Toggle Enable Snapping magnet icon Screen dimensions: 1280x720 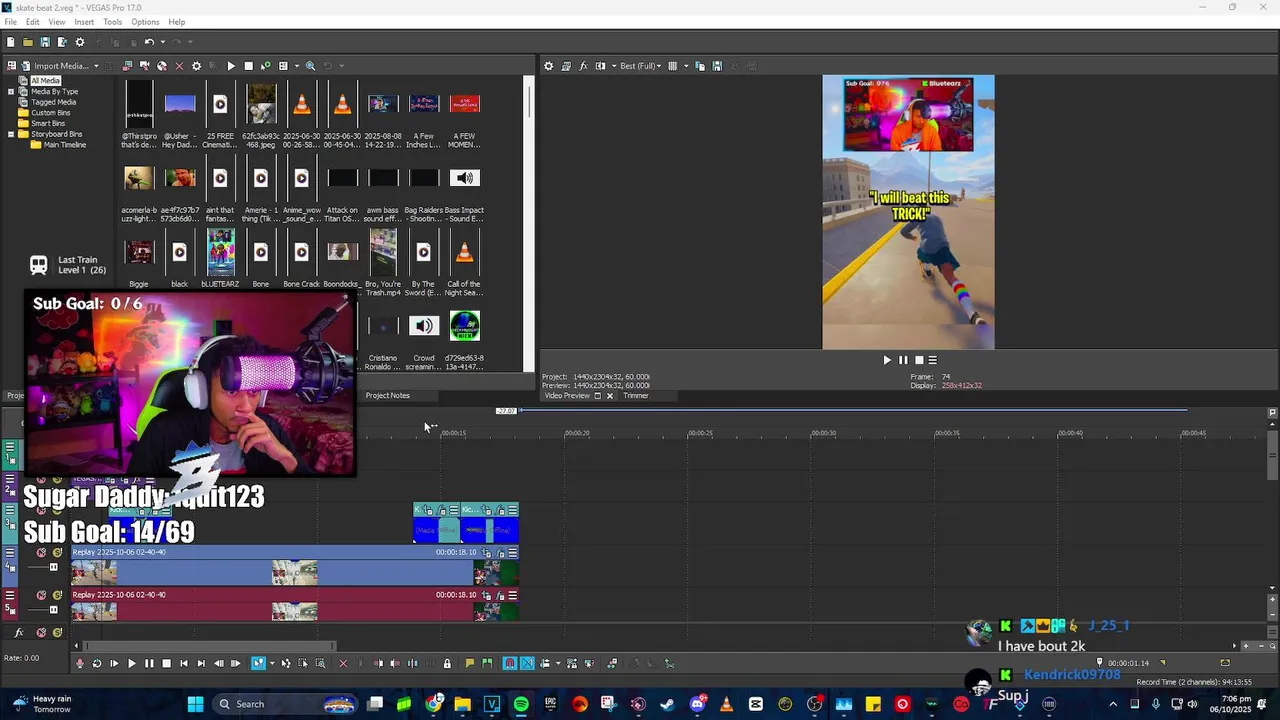point(510,663)
